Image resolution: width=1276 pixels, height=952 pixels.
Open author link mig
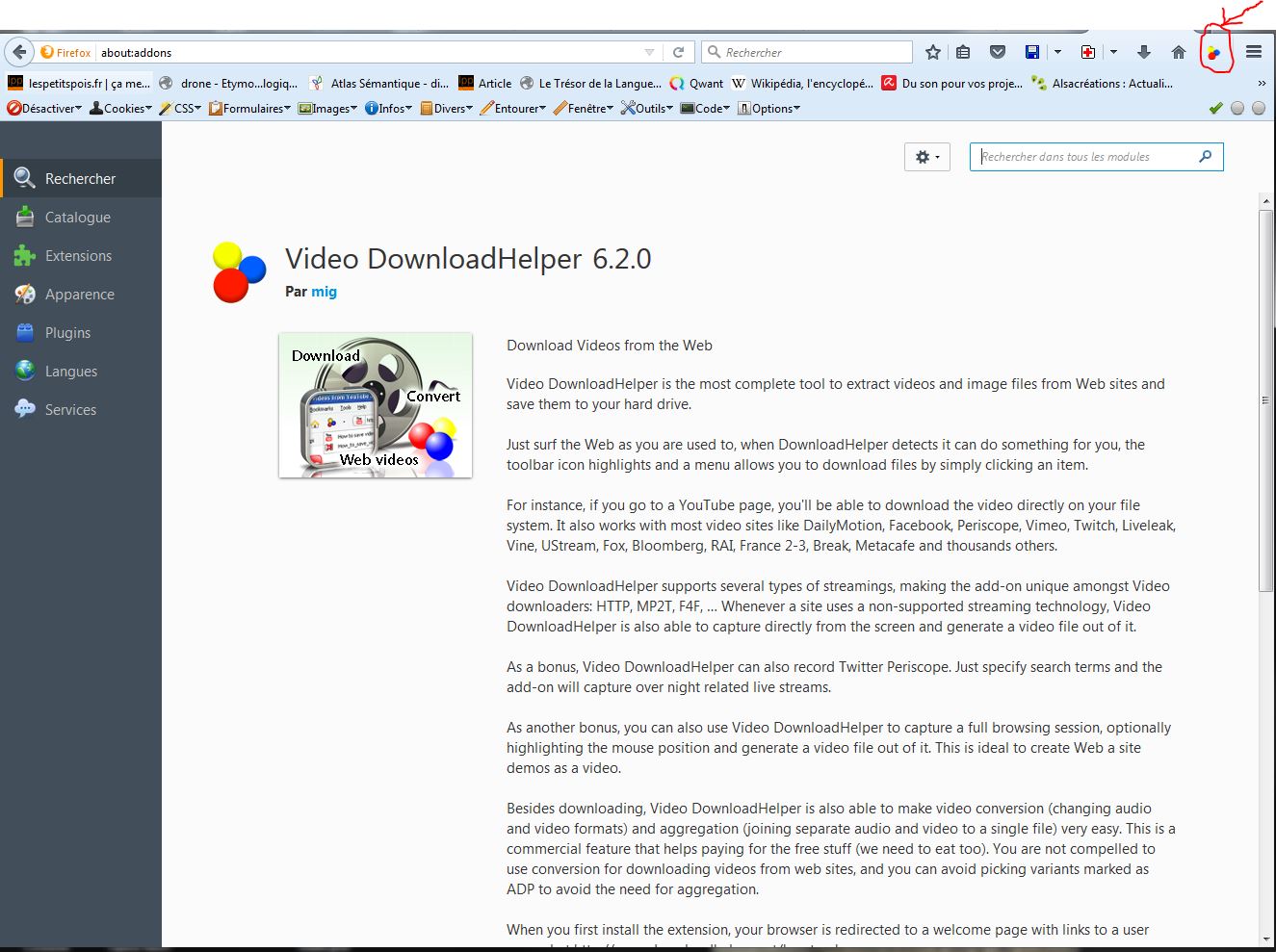[324, 292]
